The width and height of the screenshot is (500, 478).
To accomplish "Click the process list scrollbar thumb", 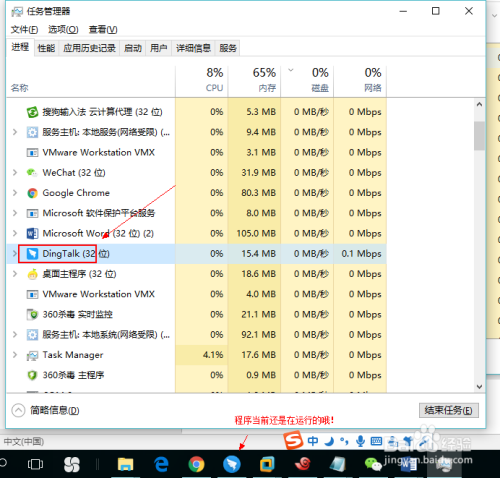I will coord(480,136).
